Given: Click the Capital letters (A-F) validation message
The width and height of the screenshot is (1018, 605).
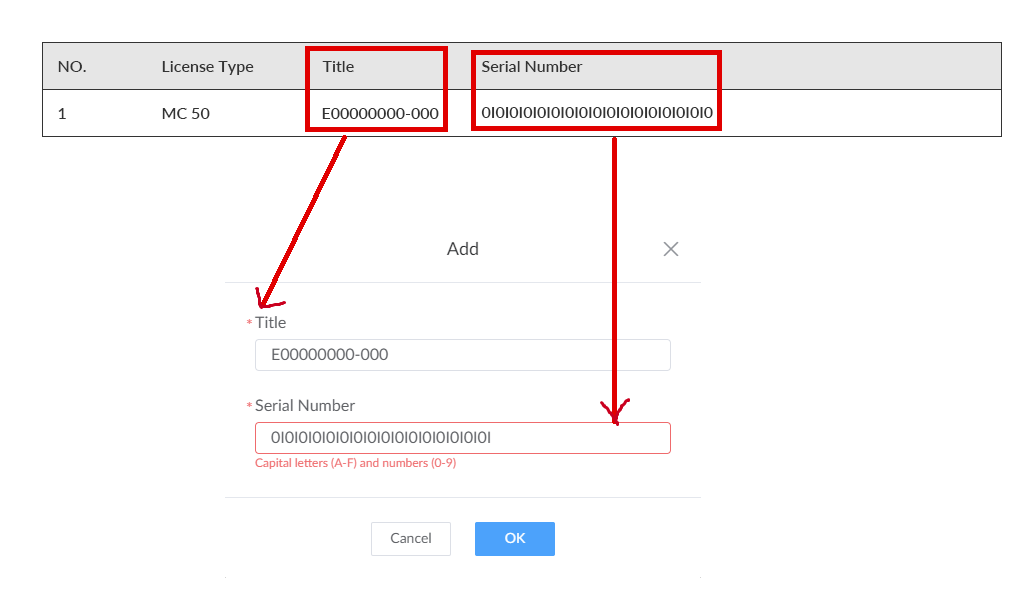Looking at the screenshot, I should [355, 463].
